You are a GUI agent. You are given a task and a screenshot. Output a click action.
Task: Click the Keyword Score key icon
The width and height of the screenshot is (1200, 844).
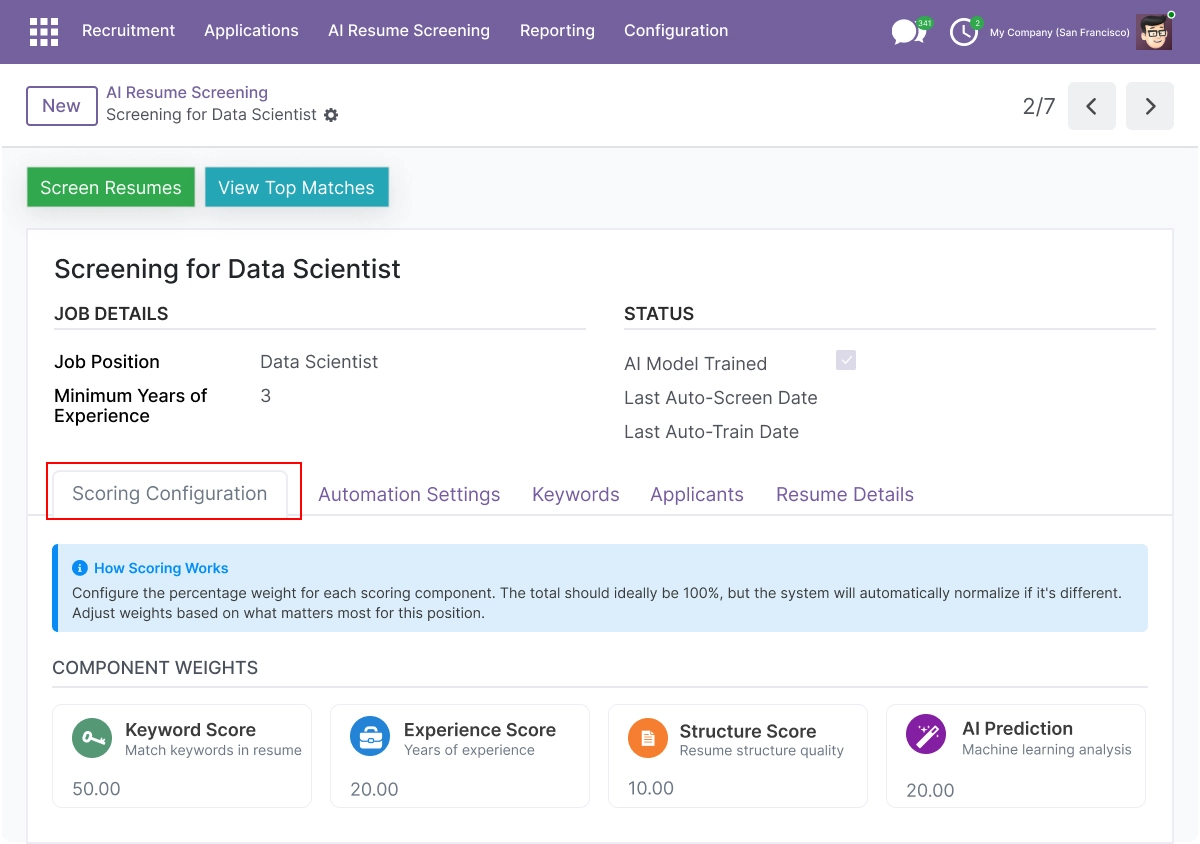(x=92, y=738)
